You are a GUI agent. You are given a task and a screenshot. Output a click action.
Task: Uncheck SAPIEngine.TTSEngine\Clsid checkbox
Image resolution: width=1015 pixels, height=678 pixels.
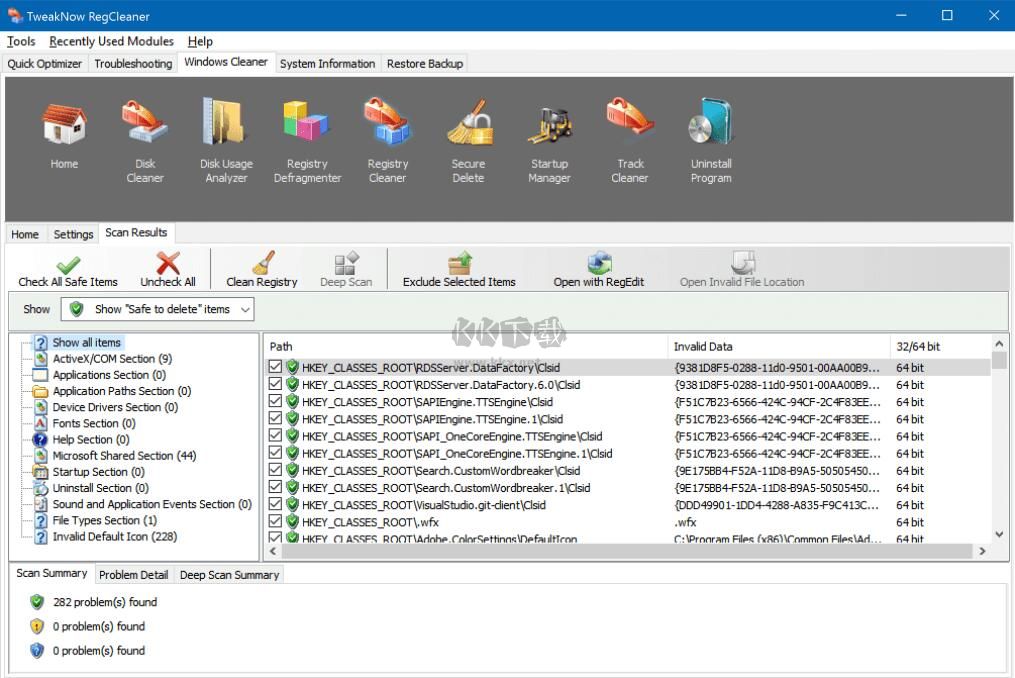275,401
